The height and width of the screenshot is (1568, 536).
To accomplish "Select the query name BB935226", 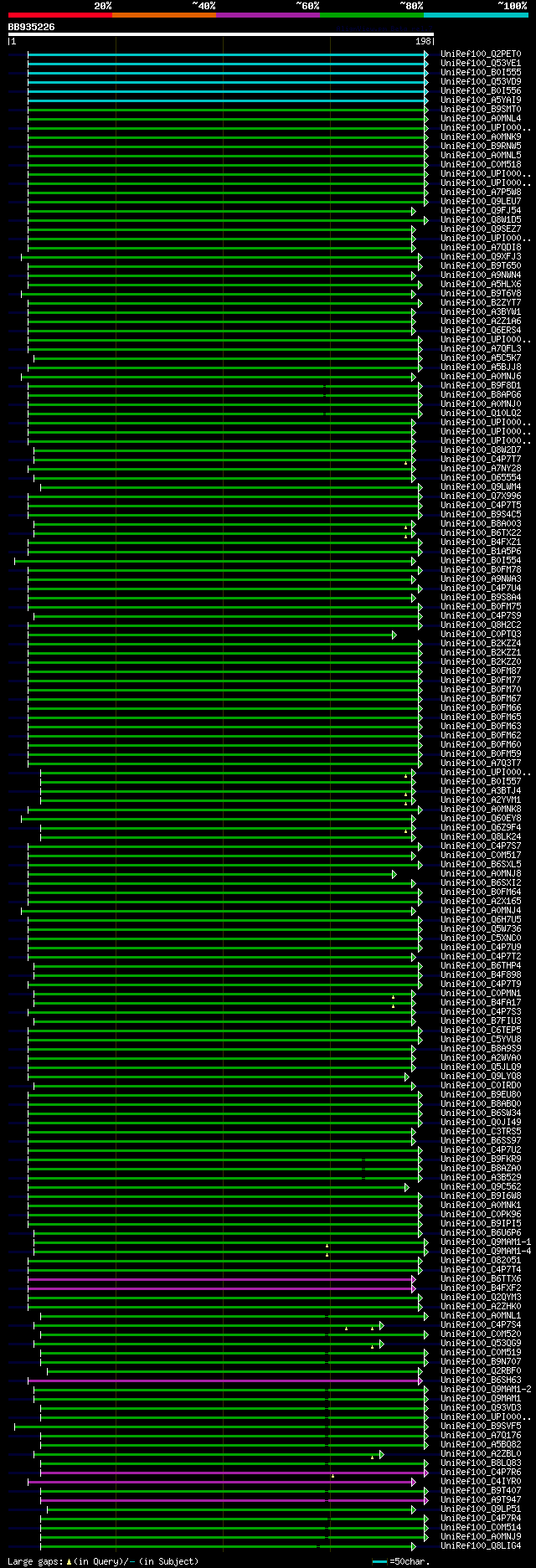I will click(31, 27).
